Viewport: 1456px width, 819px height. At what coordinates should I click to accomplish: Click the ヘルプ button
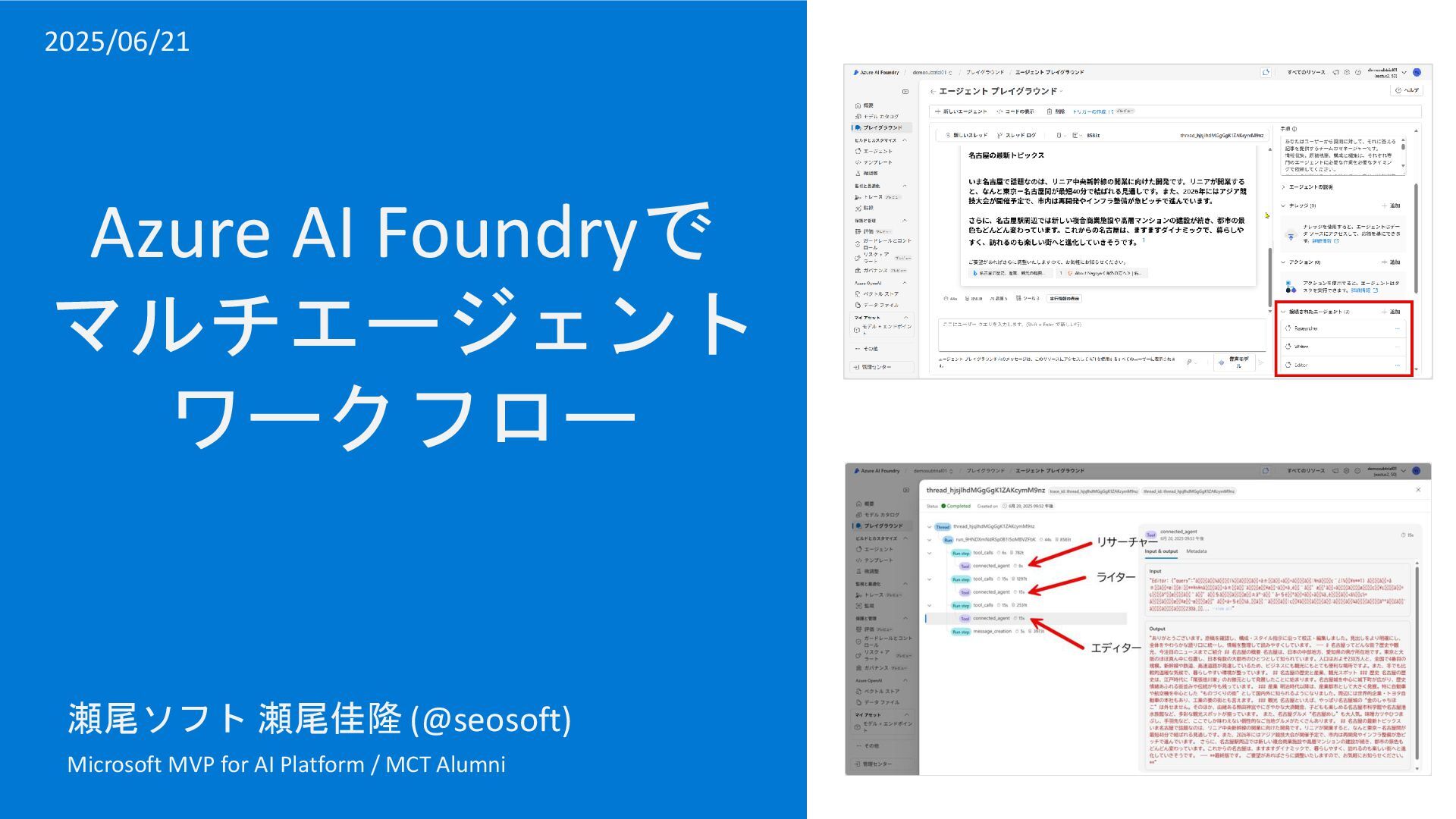coord(1407,90)
